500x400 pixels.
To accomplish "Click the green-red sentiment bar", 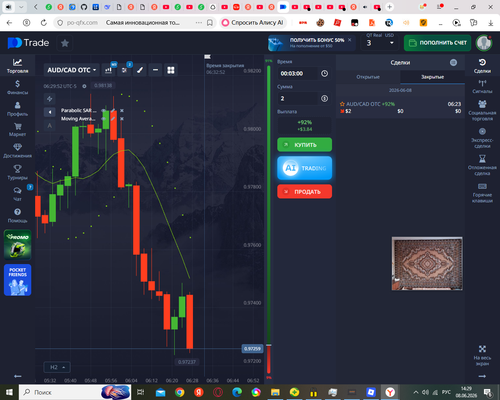I will tap(268, 219).
